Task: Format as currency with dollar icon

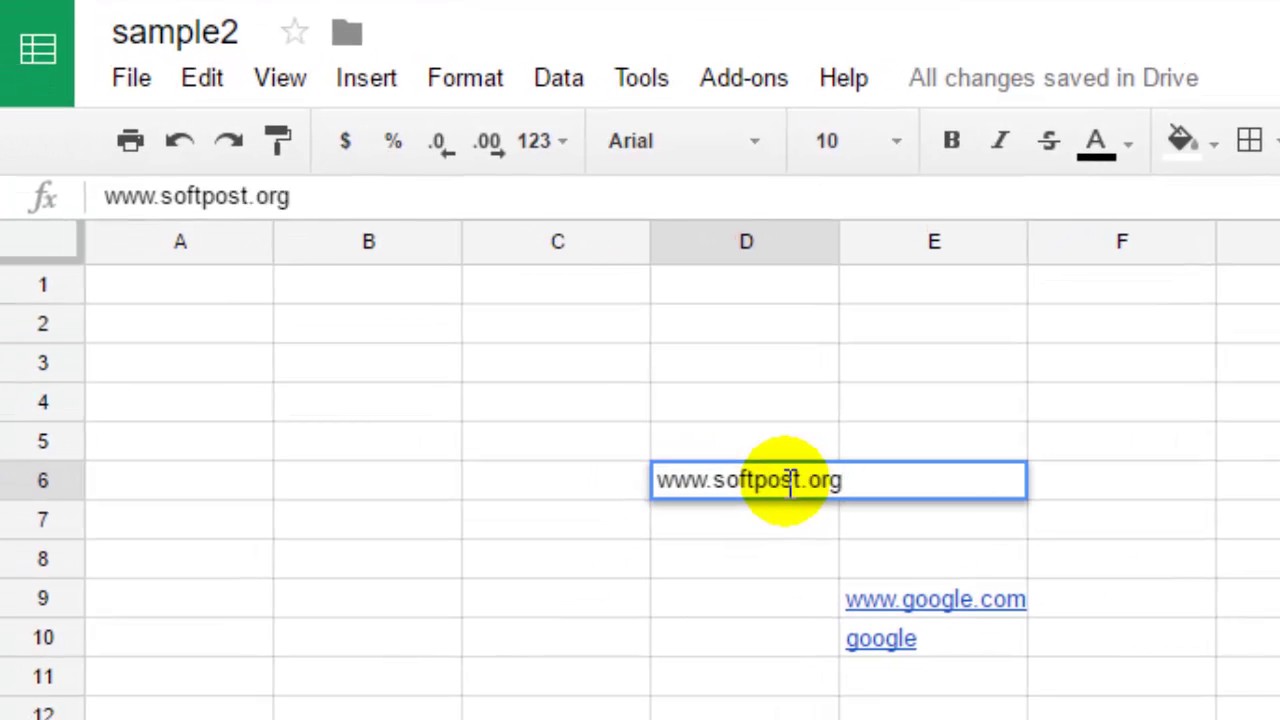Action: tap(345, 141)
